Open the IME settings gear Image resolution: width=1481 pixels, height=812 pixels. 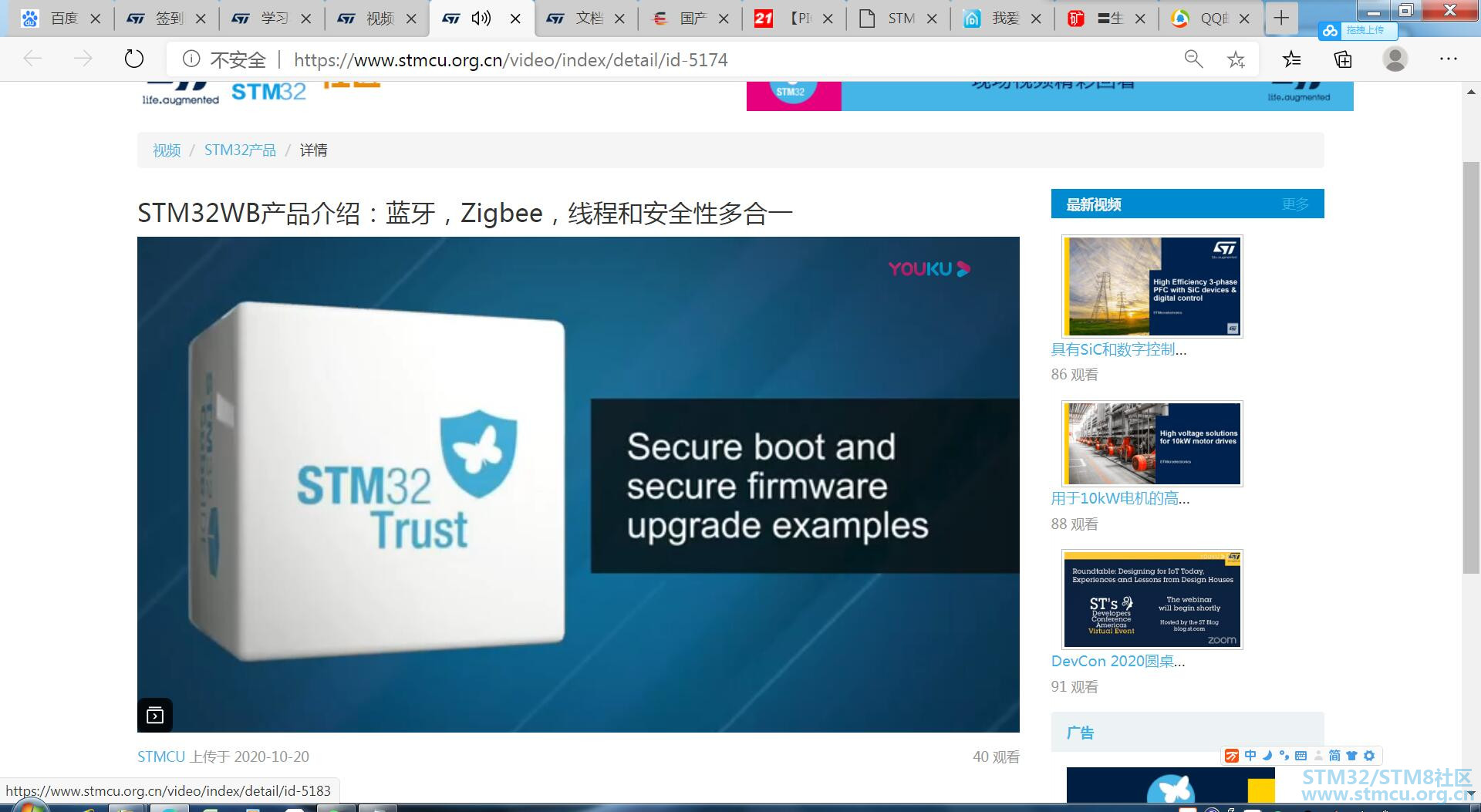(1369, 756)
